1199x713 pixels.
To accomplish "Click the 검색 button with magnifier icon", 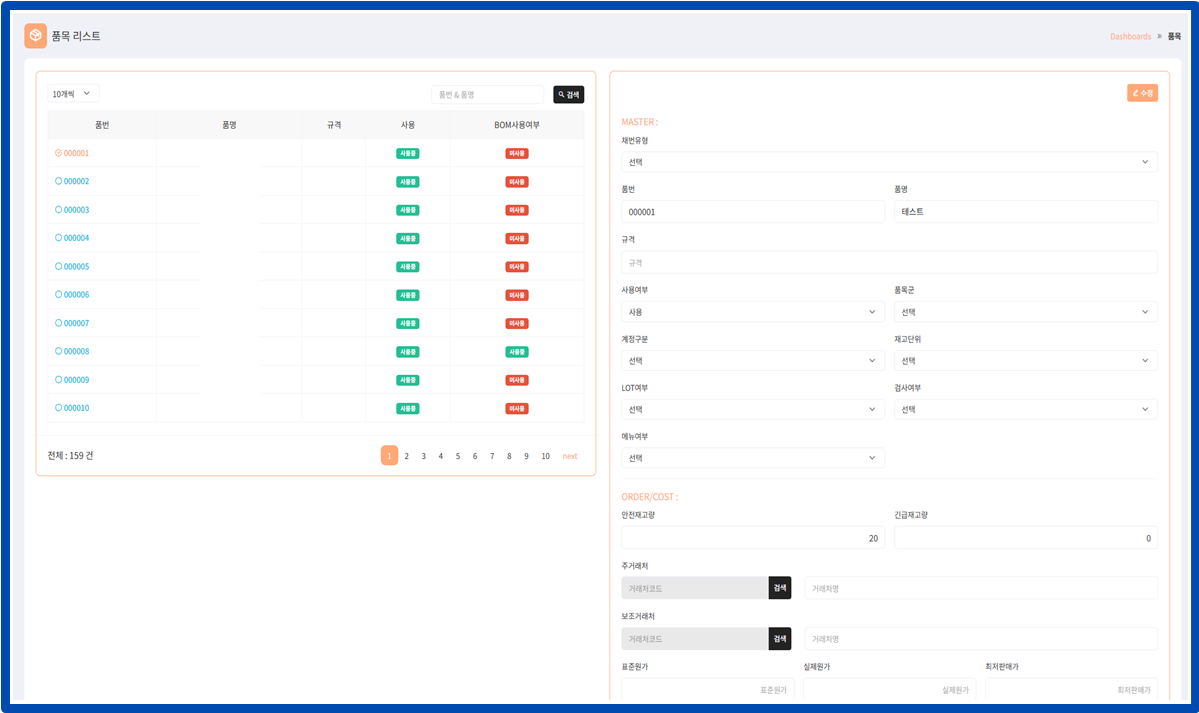I will click(568, 95).
